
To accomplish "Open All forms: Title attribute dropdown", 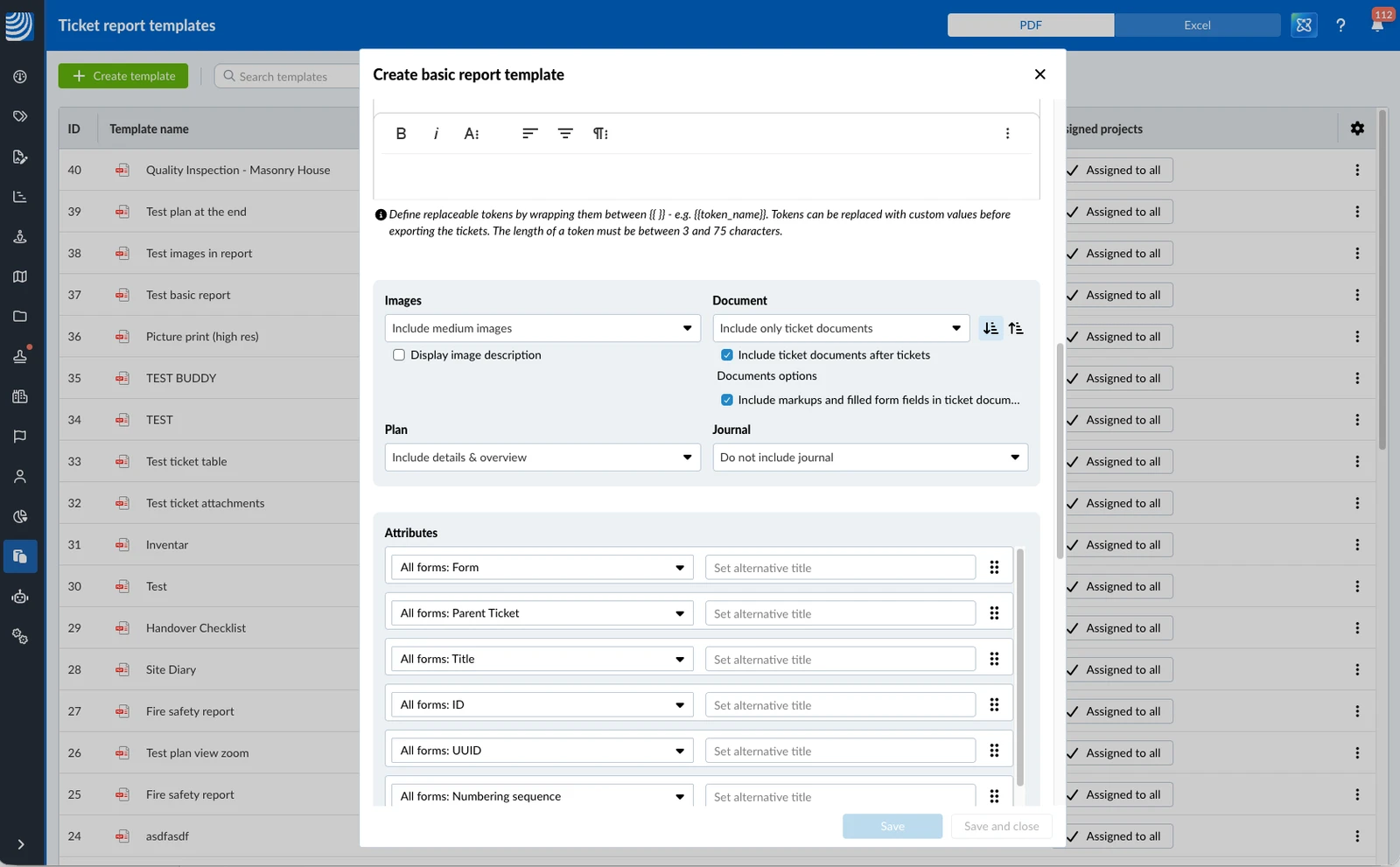I will (x=542, y=659).
